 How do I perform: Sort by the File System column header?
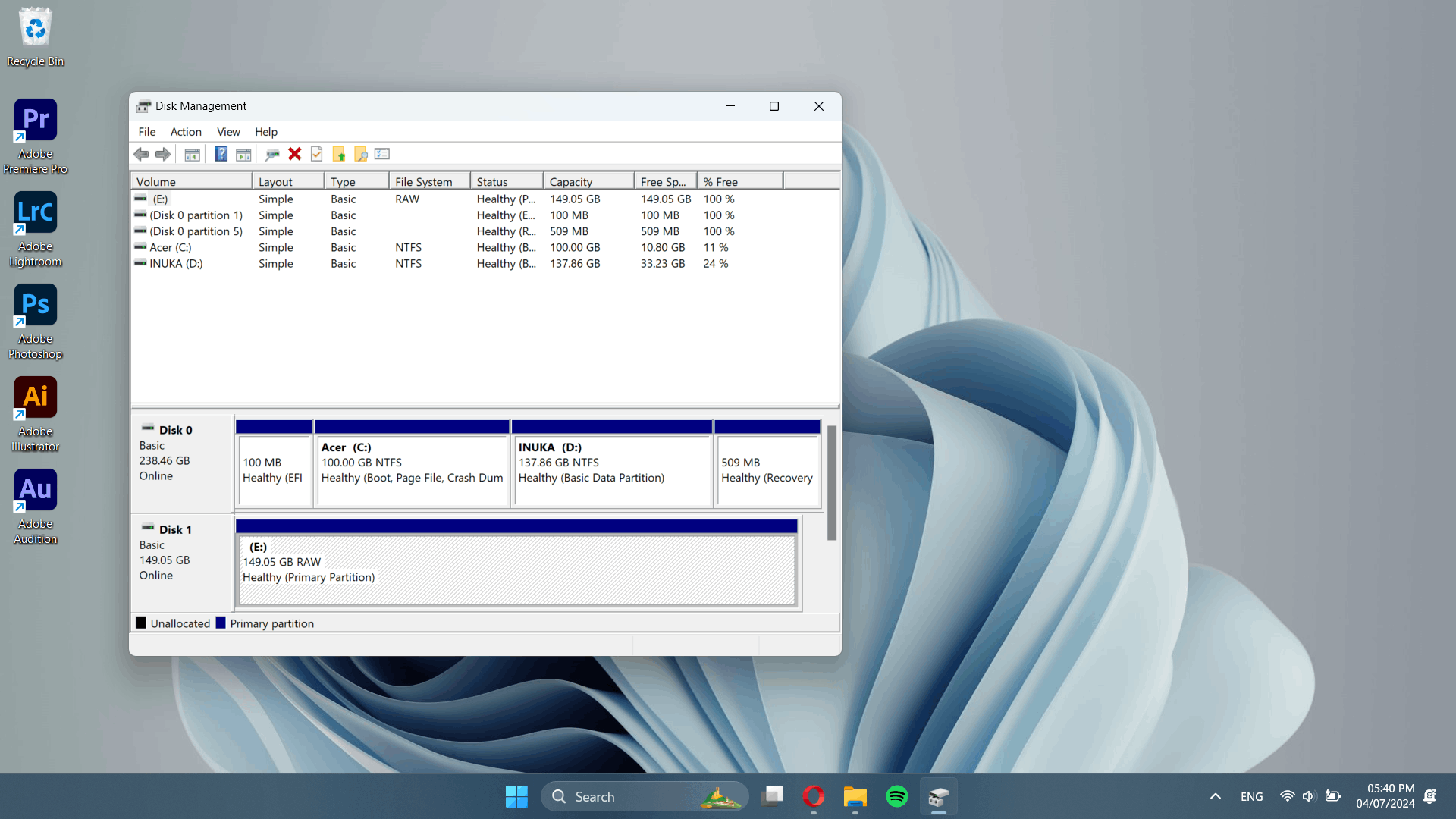point(429,182)
